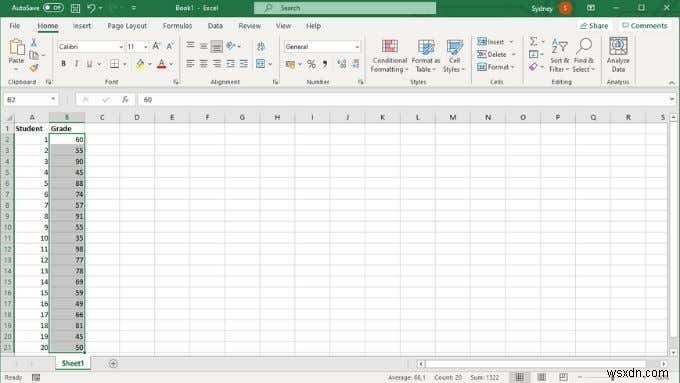Click the Undo arrow
This screenshot has height=383, width=680.
tap(91, 8)
